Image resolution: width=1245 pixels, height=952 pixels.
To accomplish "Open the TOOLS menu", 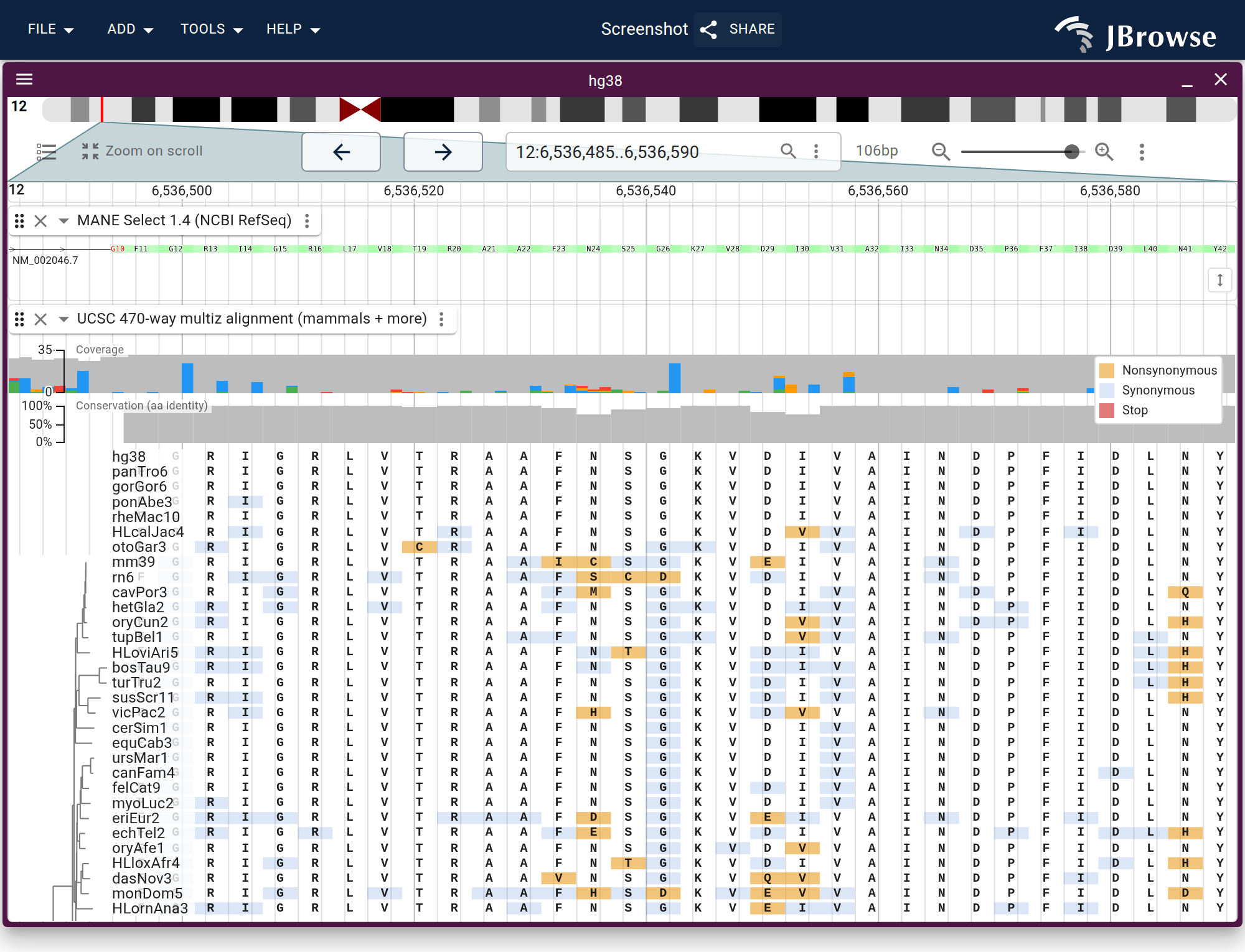I will [212, 29].
